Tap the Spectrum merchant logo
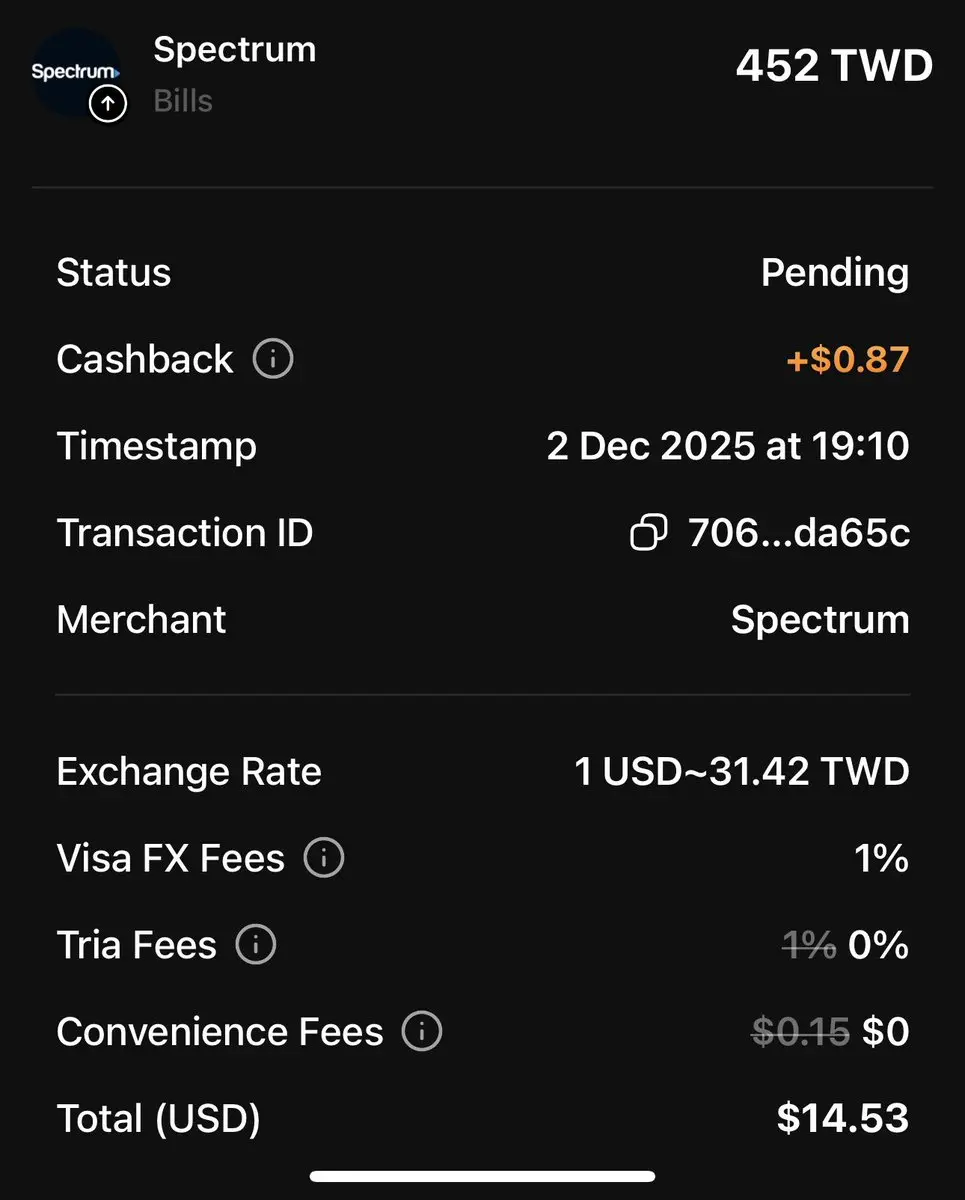The width and height of the screenshot is (965, 1200). pyautogui.click(x=74, y=70)
